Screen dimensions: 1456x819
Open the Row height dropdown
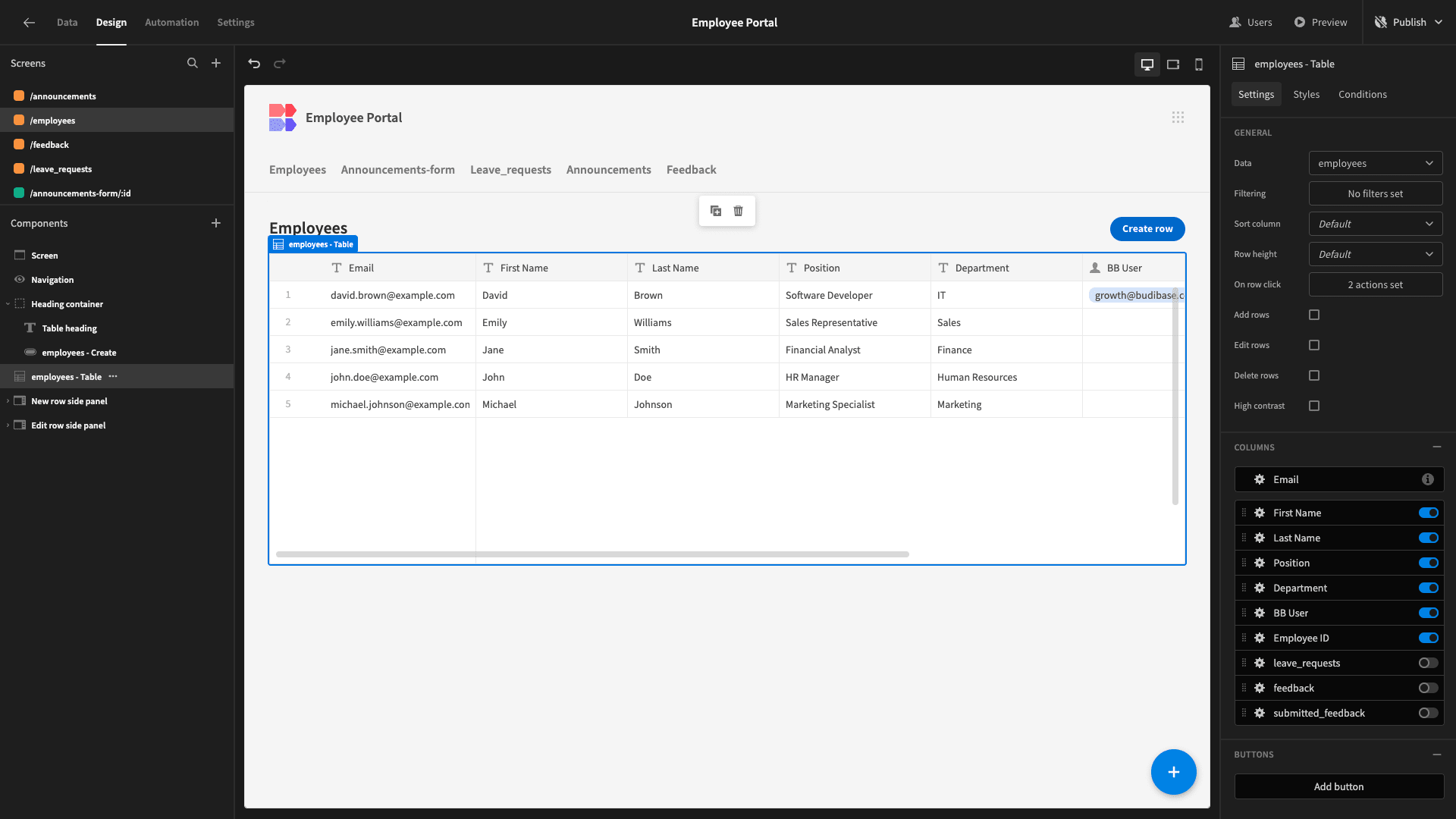tap(1376, 254)
